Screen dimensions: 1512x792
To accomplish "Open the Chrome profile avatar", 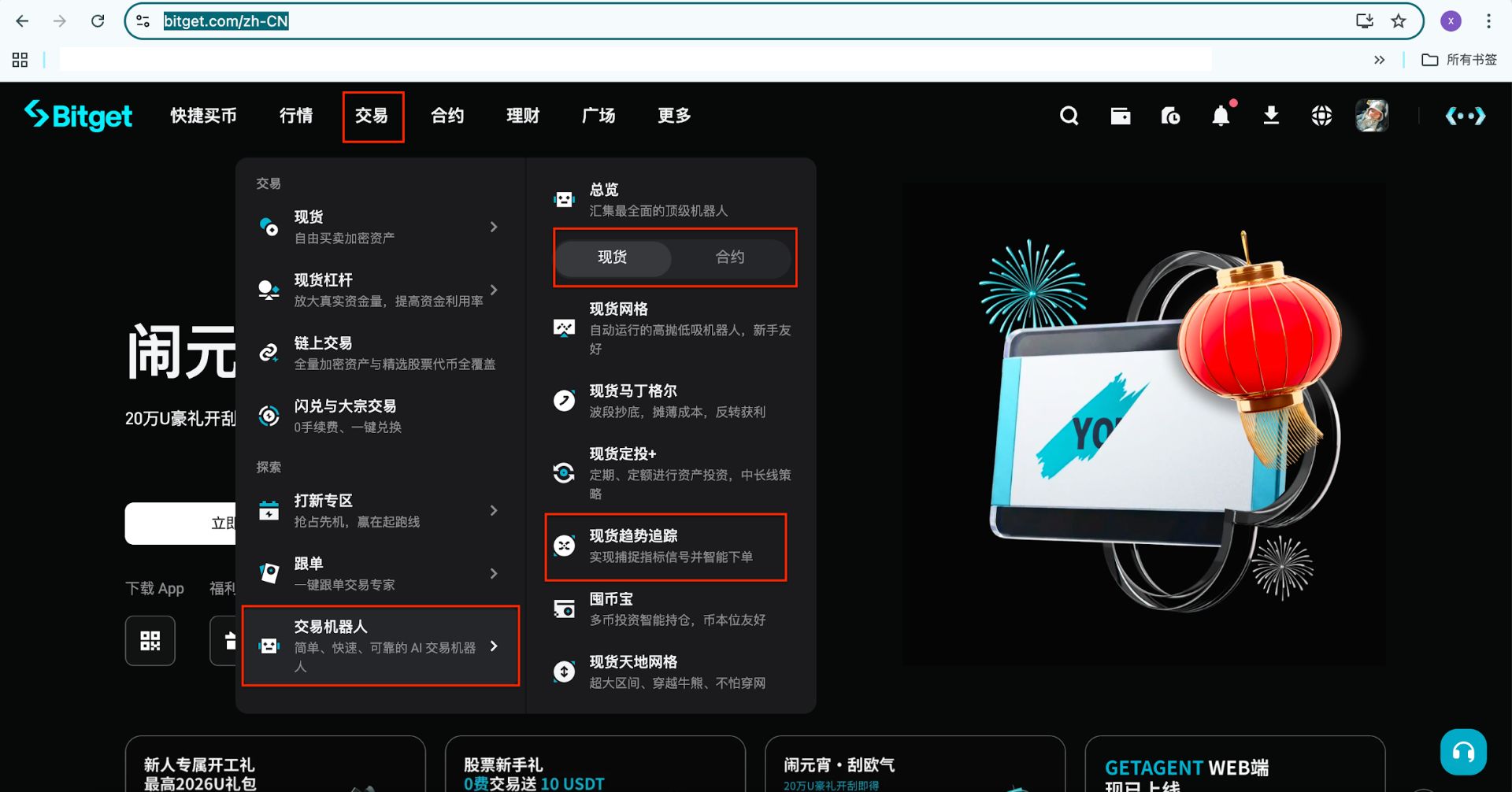I will tap(1451, 21).
